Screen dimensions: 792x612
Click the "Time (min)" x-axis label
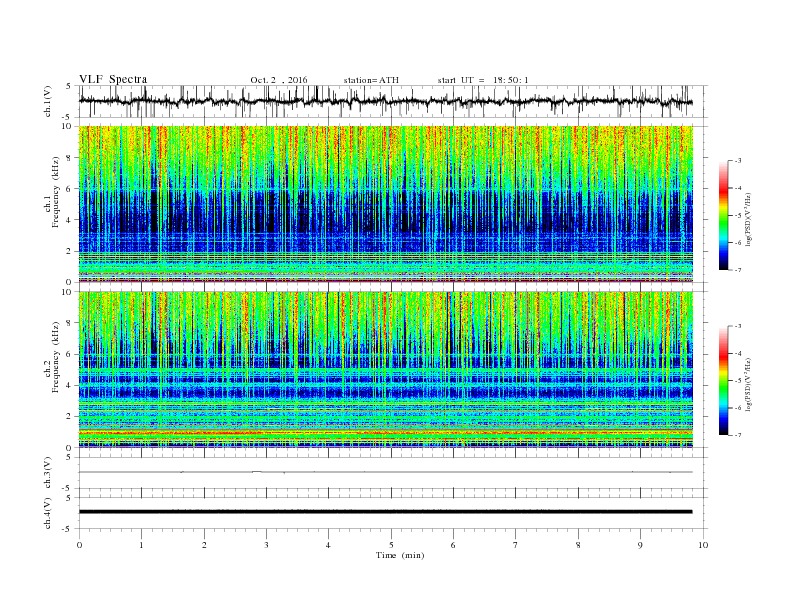[x=400, y=555]
